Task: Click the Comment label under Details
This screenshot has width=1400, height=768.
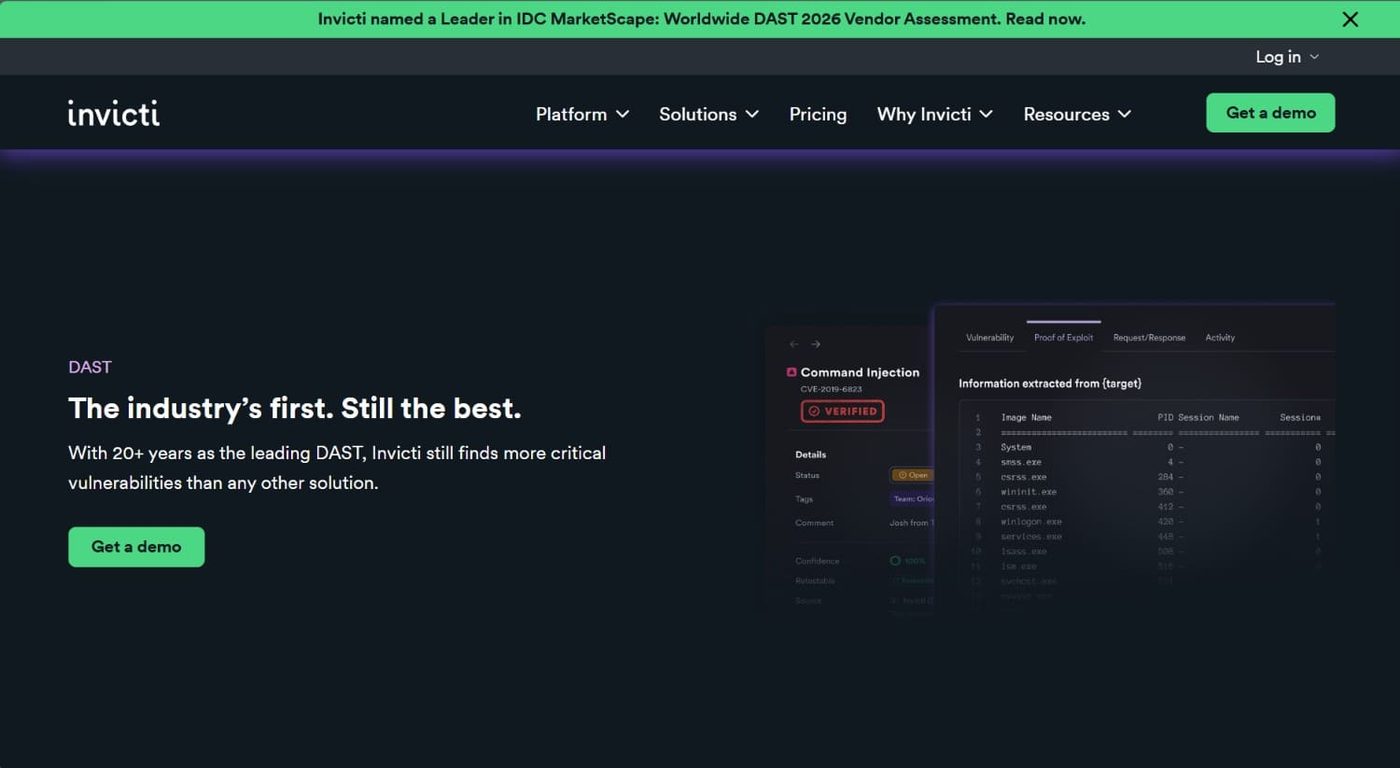Action: [814, 523]
